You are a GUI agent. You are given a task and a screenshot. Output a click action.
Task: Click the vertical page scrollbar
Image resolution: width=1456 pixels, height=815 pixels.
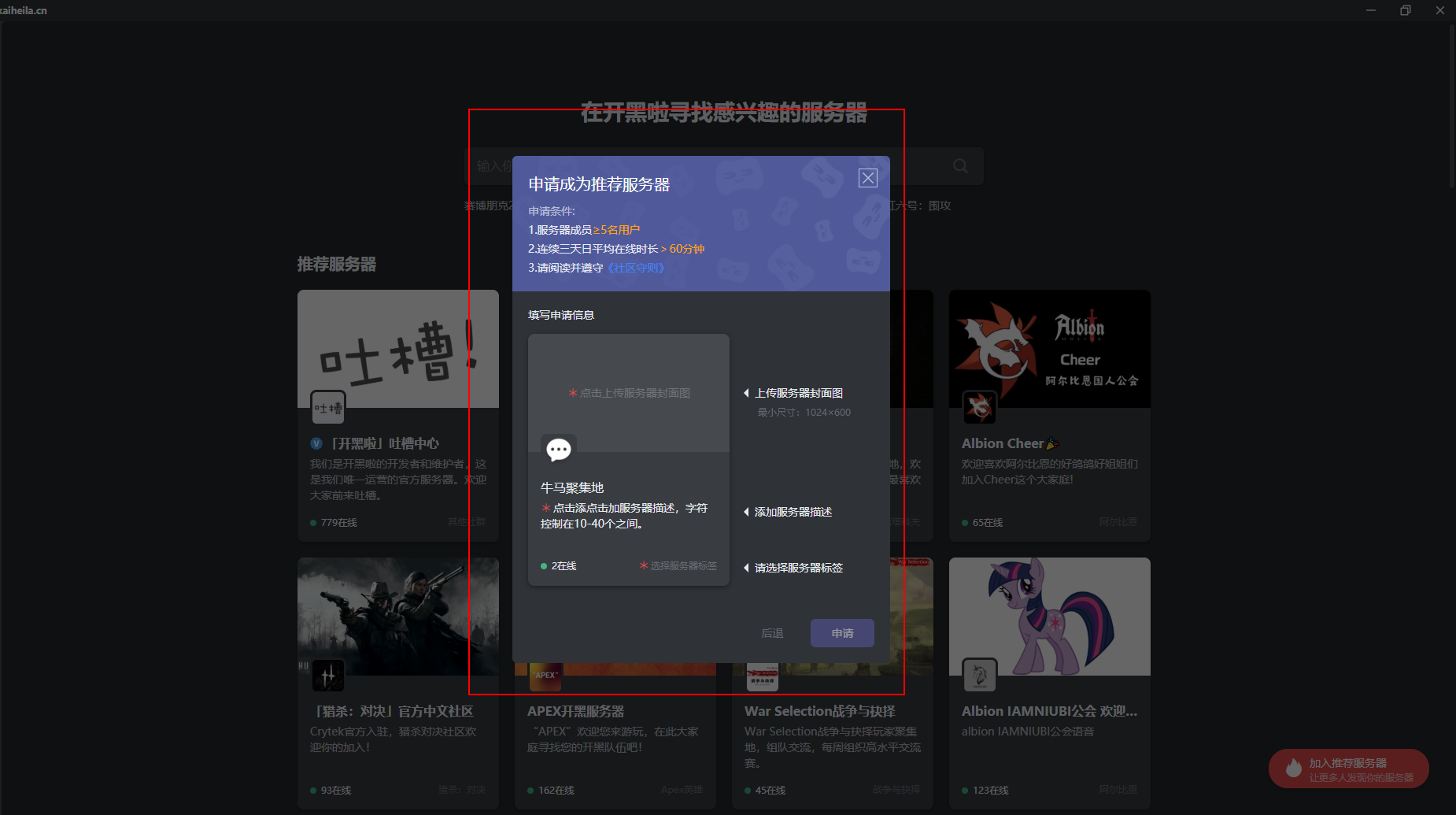pos(1451,106)
